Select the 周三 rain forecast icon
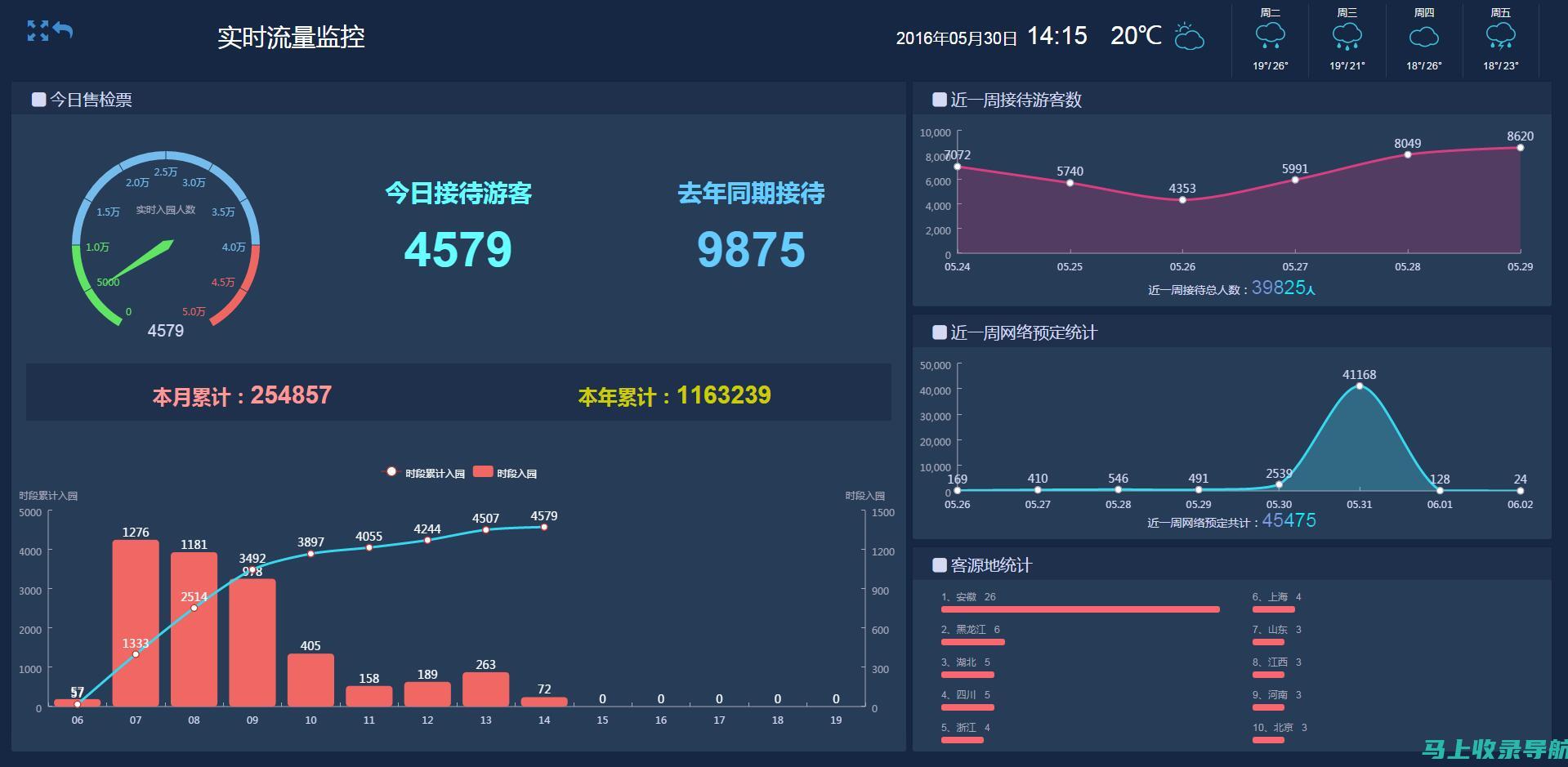The height and width of the screenshot is (767, 1568). coord(1347,37)
